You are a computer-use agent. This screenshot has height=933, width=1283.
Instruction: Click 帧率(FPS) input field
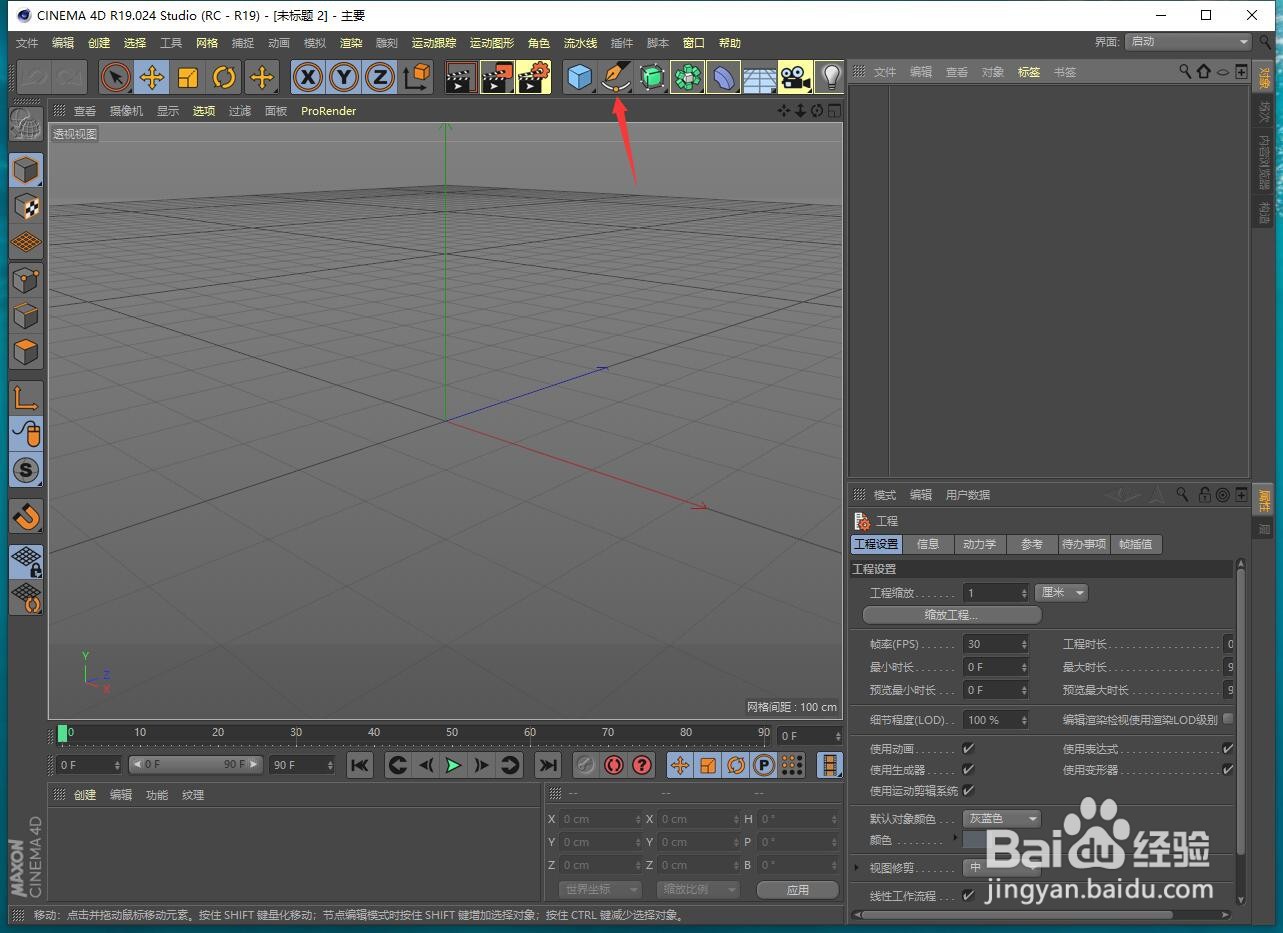pyautogui.click(x=995, y=644)
